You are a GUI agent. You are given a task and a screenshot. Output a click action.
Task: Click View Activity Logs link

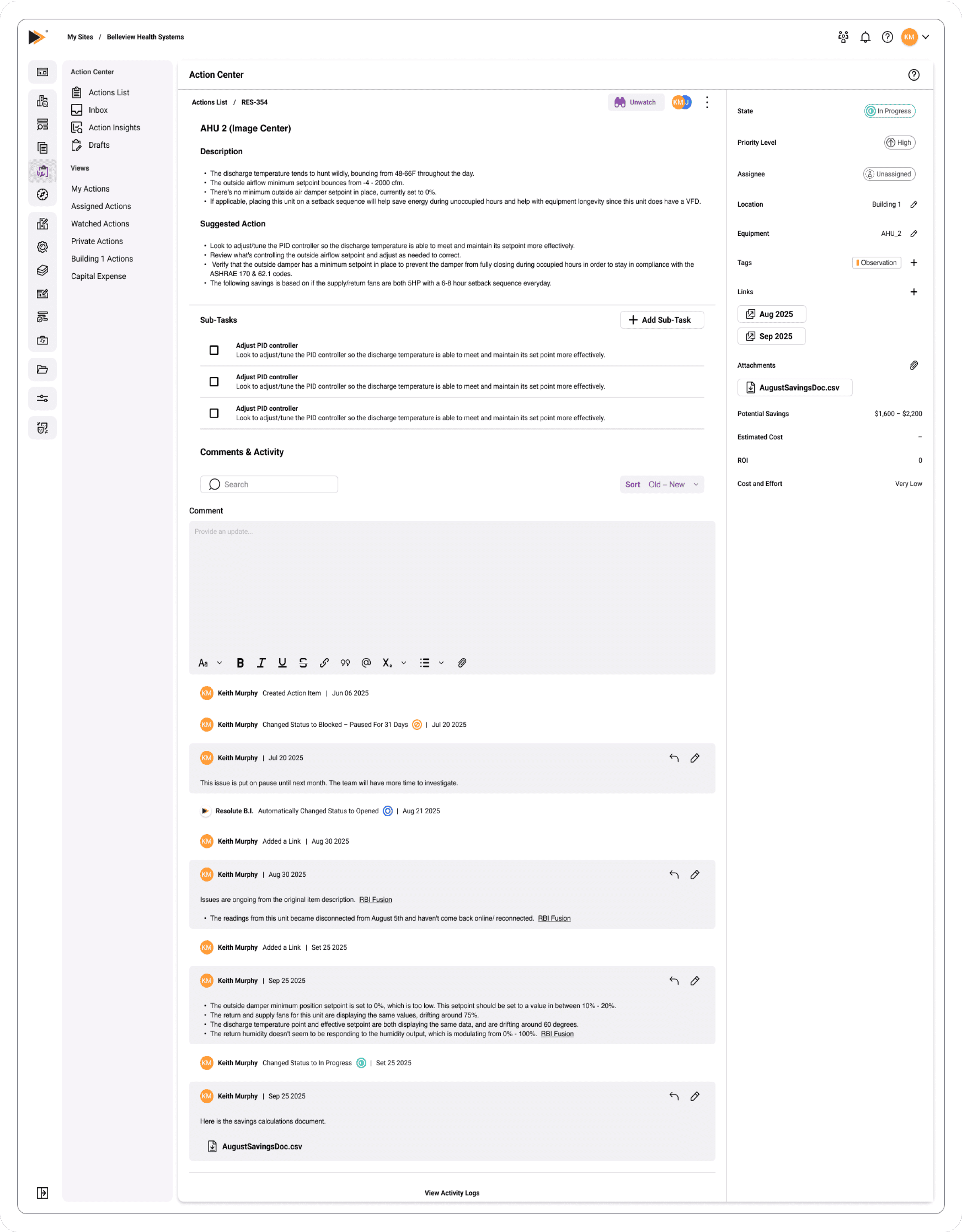click(452, 1192)
